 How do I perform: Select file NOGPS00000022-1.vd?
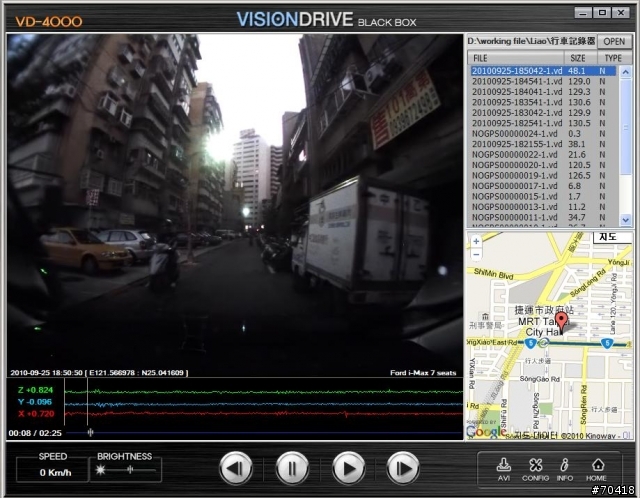543,155
